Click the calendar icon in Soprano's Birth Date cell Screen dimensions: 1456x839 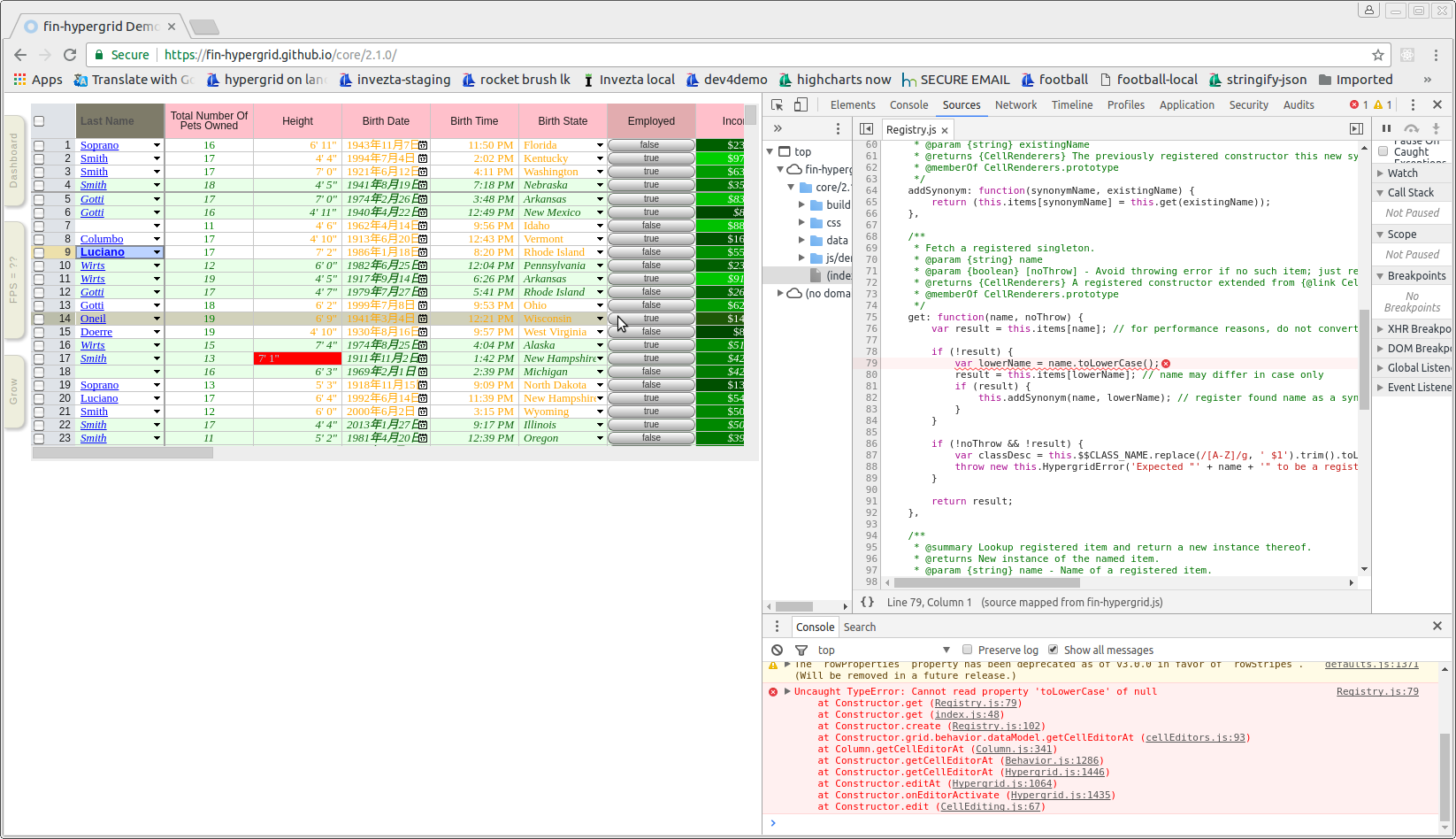tap(423, 144)
